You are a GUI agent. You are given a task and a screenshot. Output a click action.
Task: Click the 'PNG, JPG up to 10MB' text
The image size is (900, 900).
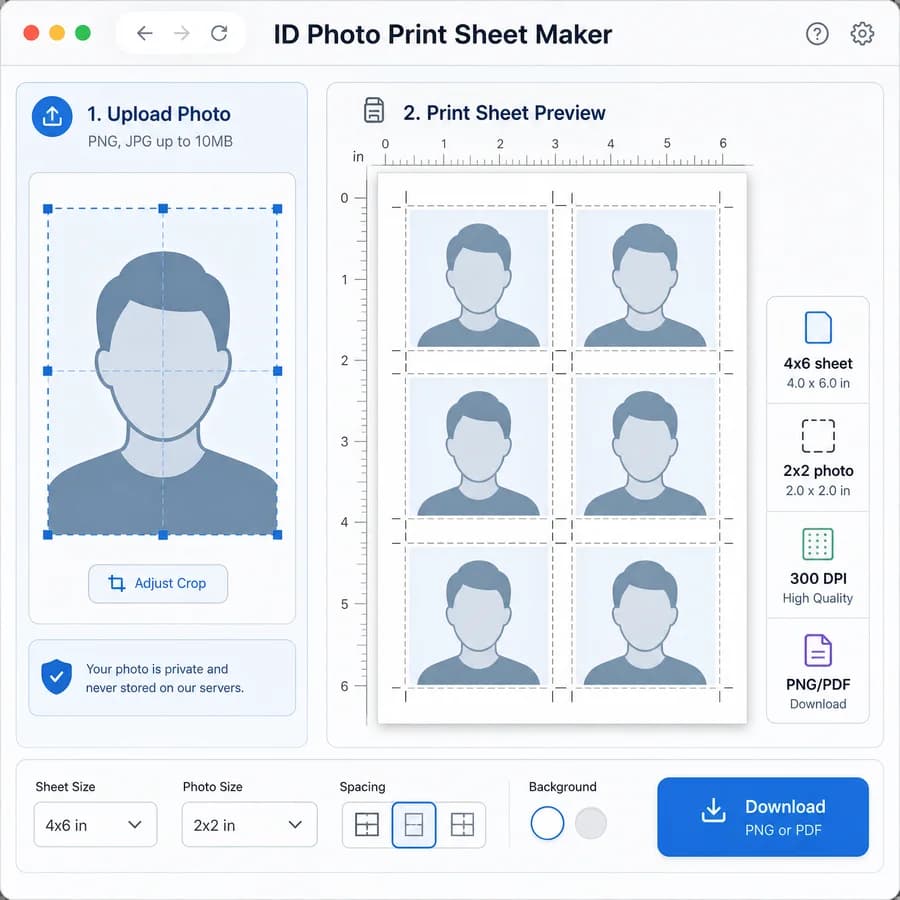coord(160,141)
